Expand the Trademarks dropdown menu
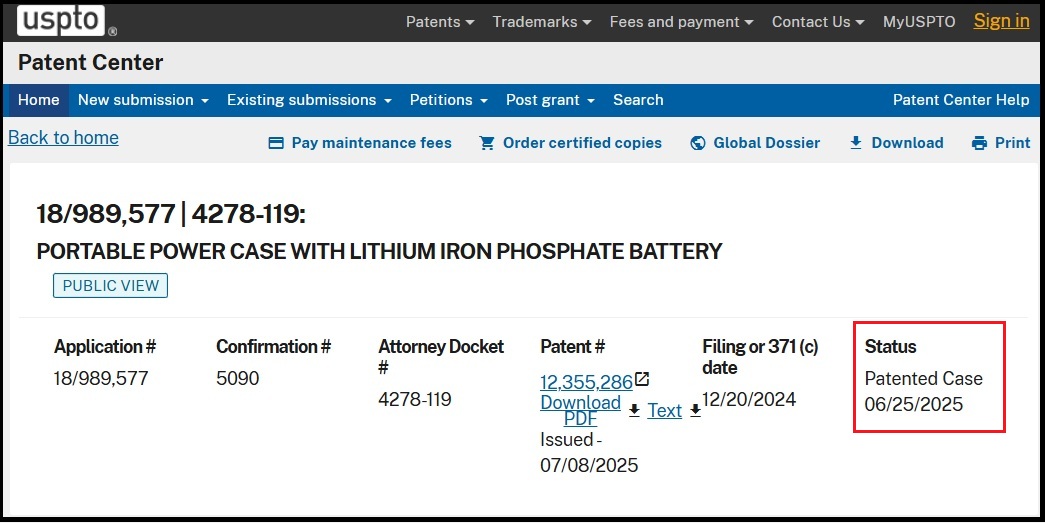 (x=542, y=22)
